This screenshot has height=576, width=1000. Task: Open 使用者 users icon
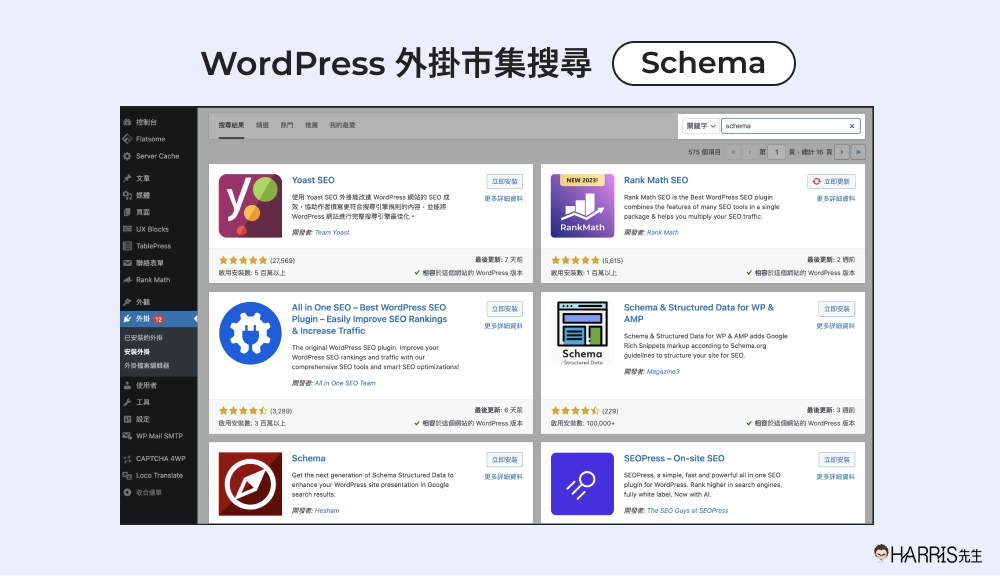[128, 385]
